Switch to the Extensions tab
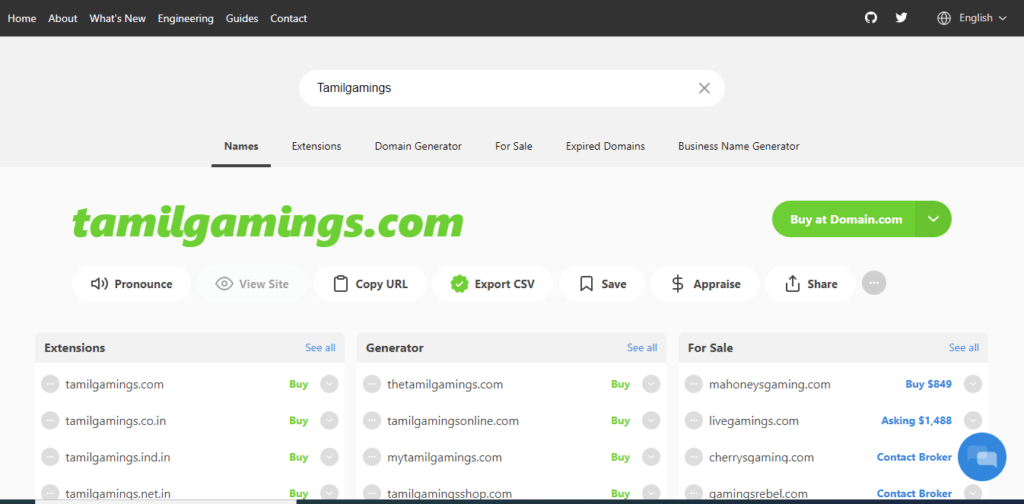 pyautogui.click(x=316, y=146)
